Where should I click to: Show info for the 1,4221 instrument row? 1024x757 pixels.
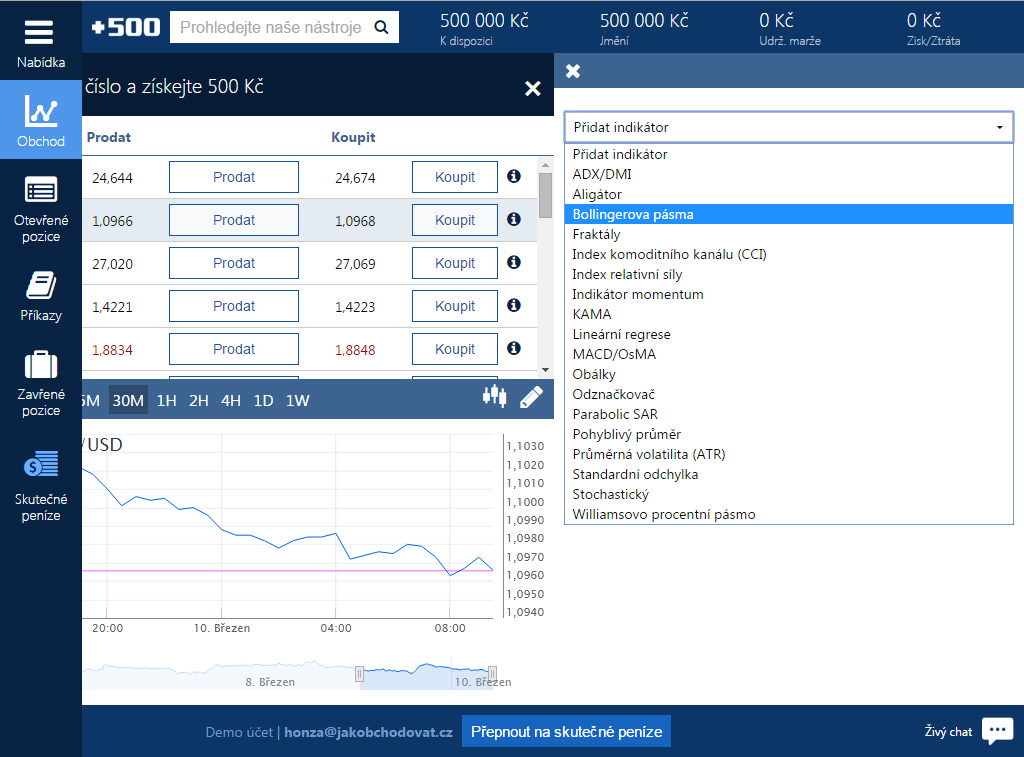coord(514,306)
